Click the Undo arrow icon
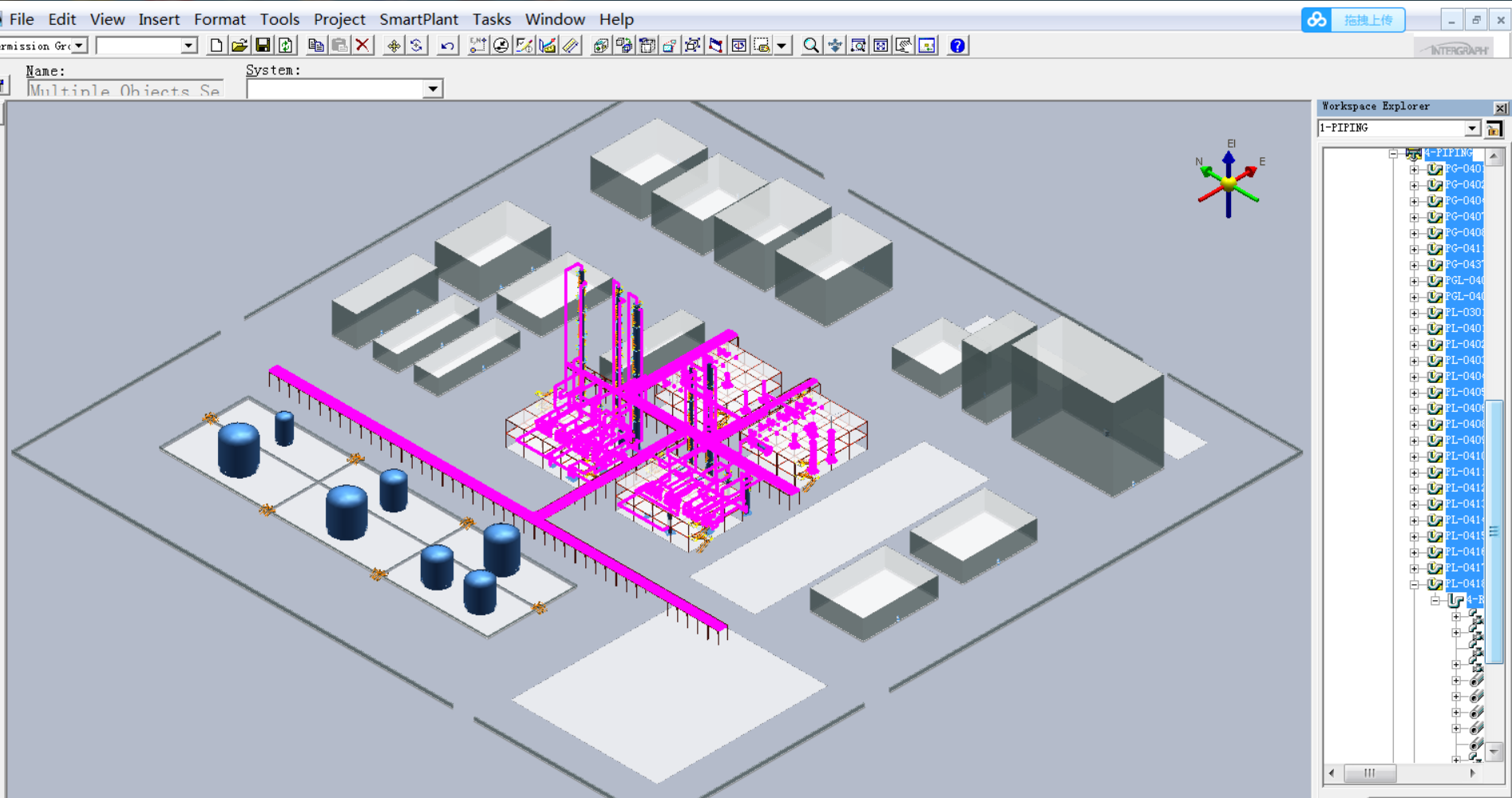Screen dimensions: 1512x798 (x=447, y=45)
